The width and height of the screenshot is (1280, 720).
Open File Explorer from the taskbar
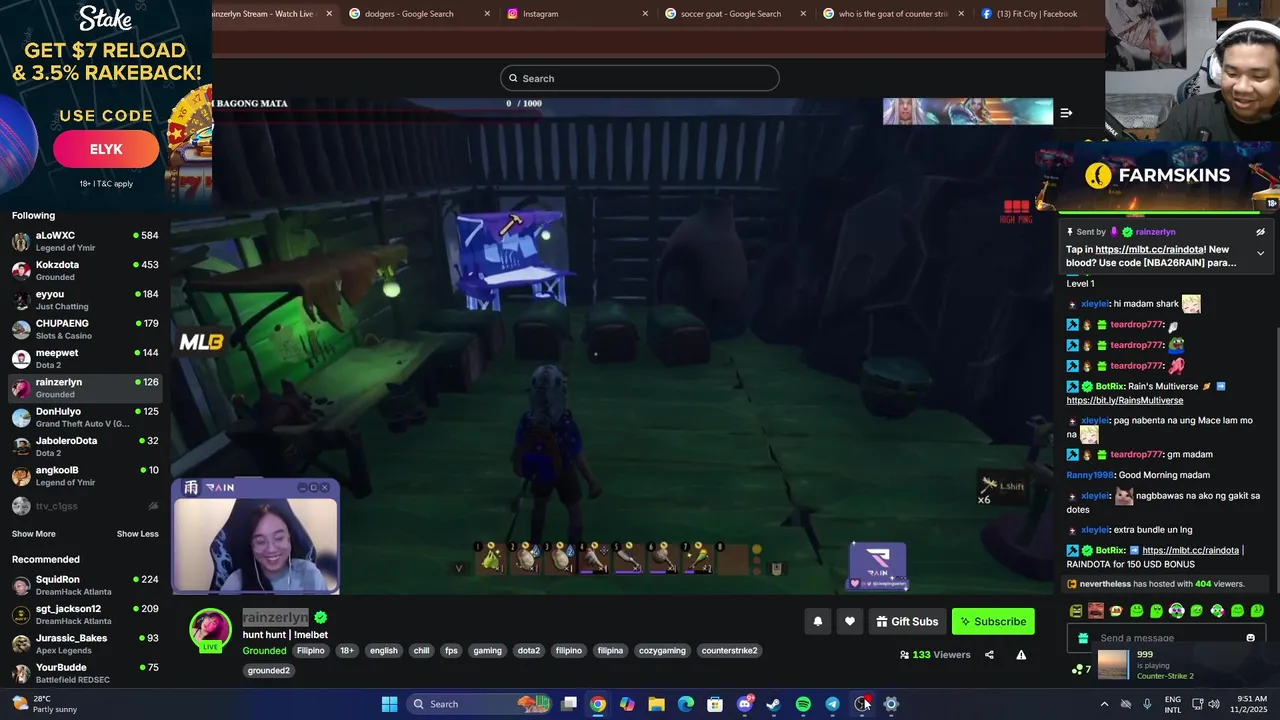click(656, 704)
